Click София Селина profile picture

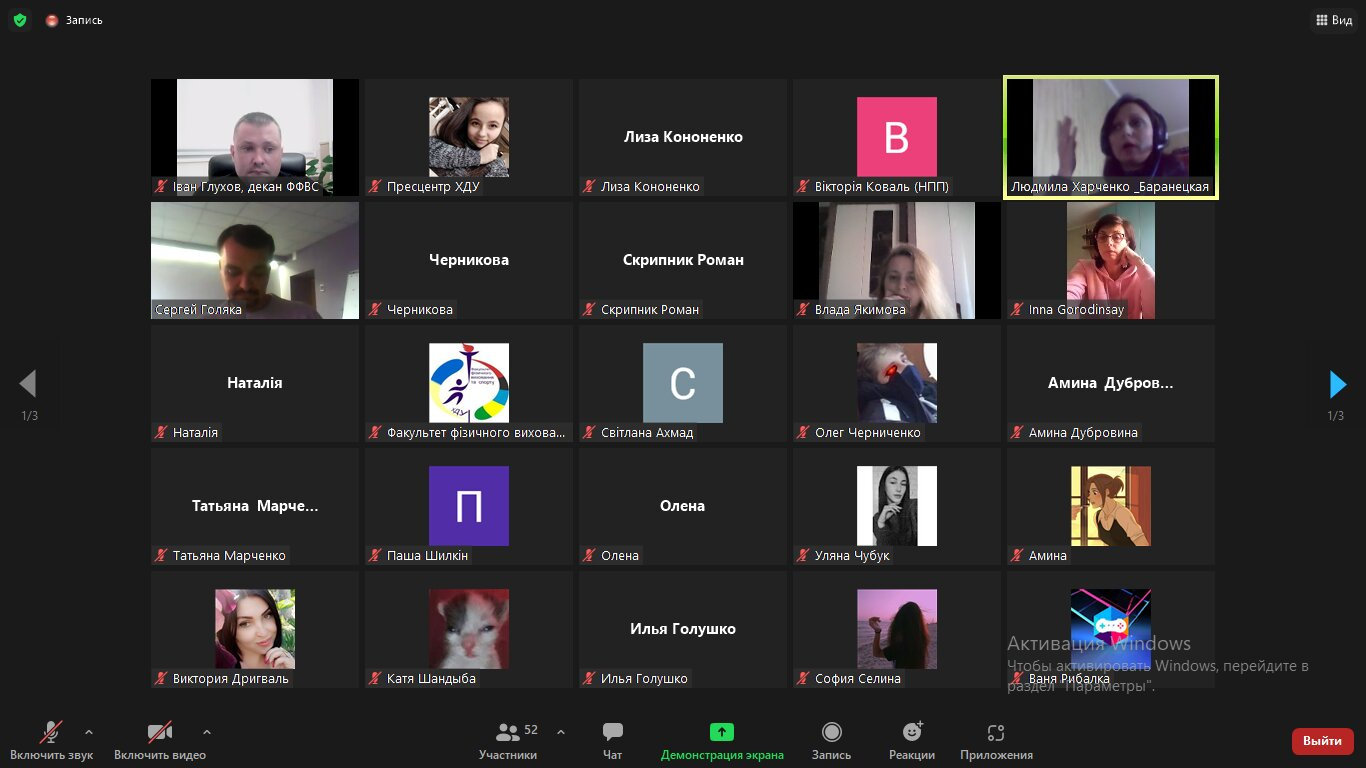pyautogui.click(x=897, y=629)
